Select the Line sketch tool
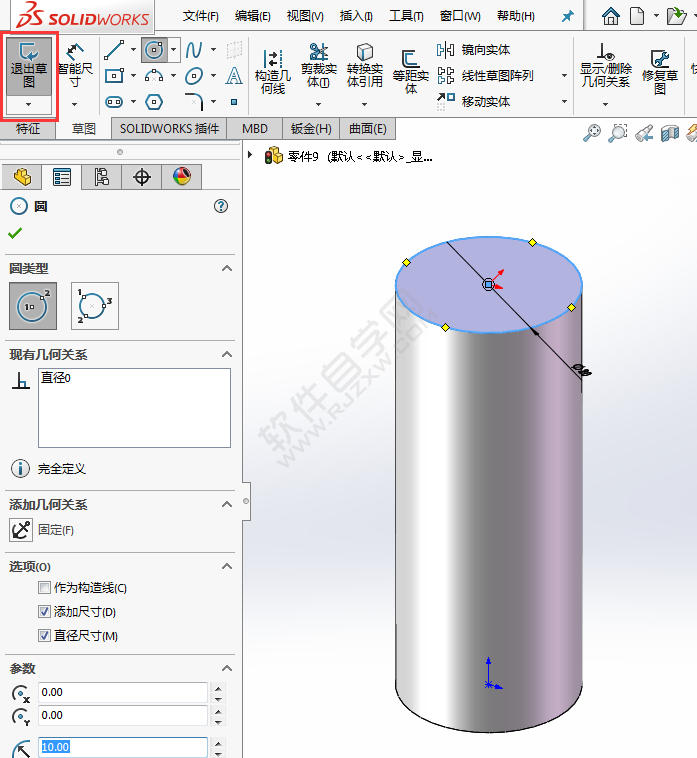This screenshot has width=697, height=758. click(114, 50)
